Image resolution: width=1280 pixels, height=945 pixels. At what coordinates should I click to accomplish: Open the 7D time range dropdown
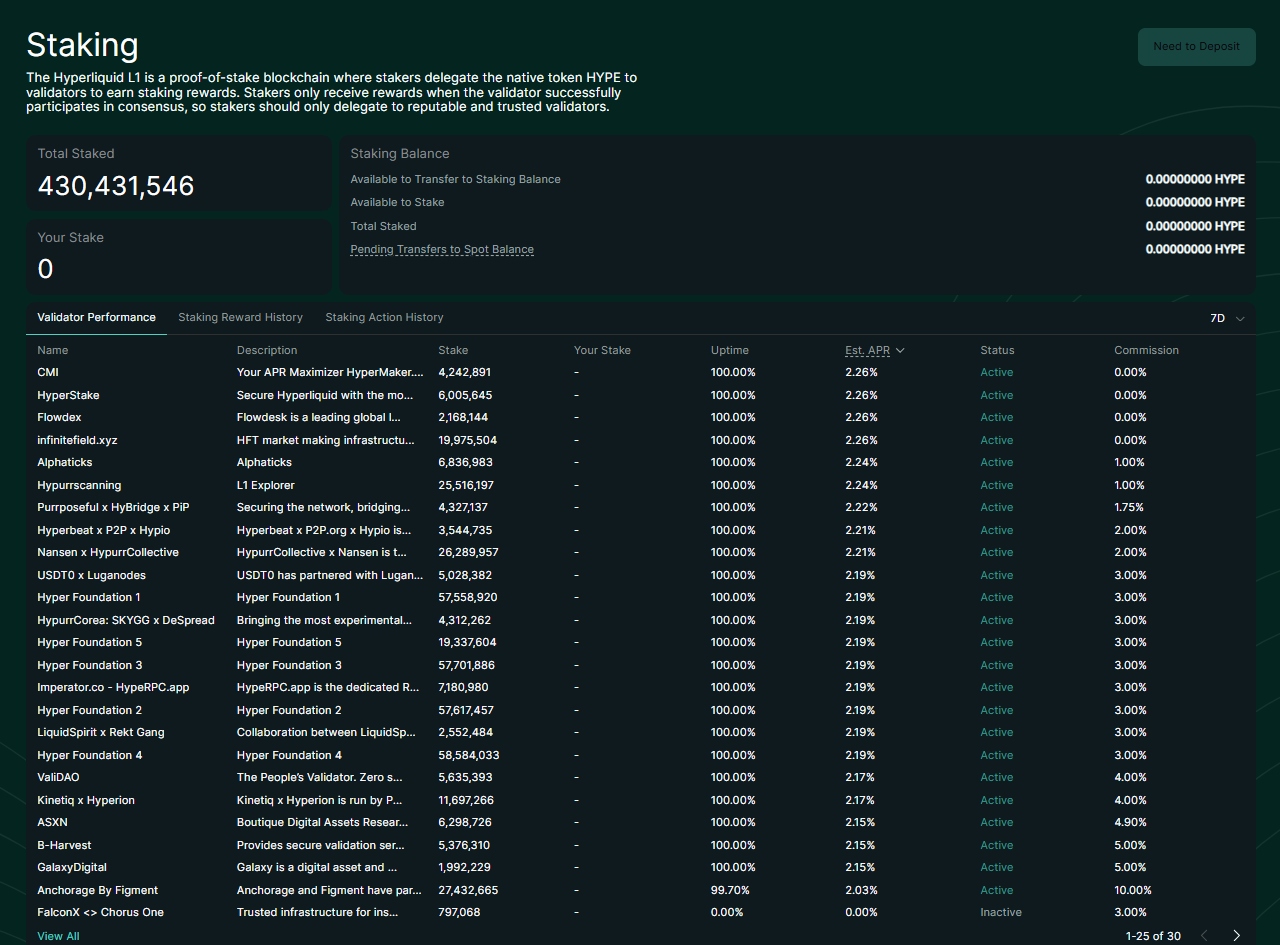[x=1226, y=318]
